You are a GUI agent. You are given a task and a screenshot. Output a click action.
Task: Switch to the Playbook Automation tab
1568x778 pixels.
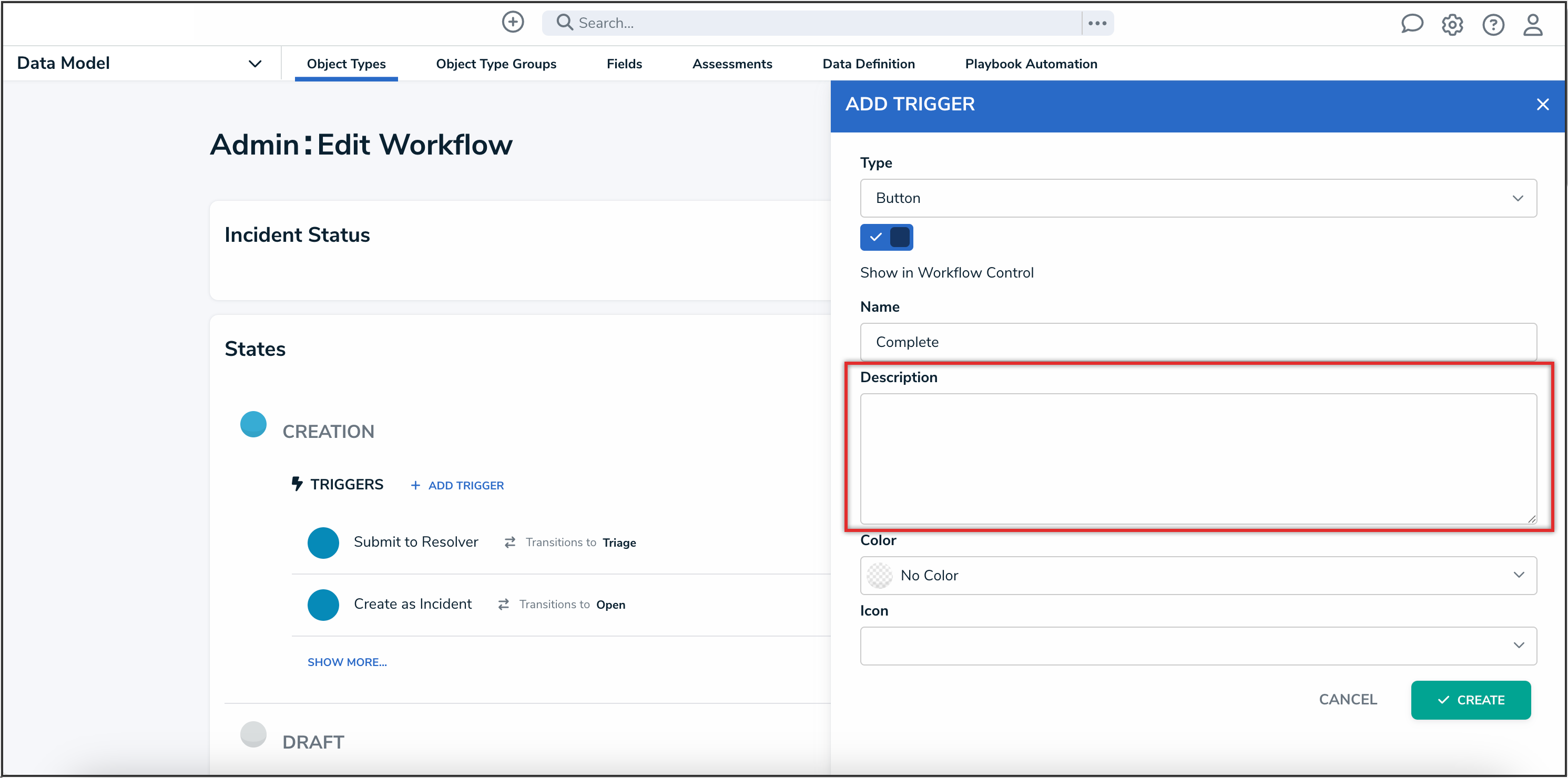(1031, 64)
